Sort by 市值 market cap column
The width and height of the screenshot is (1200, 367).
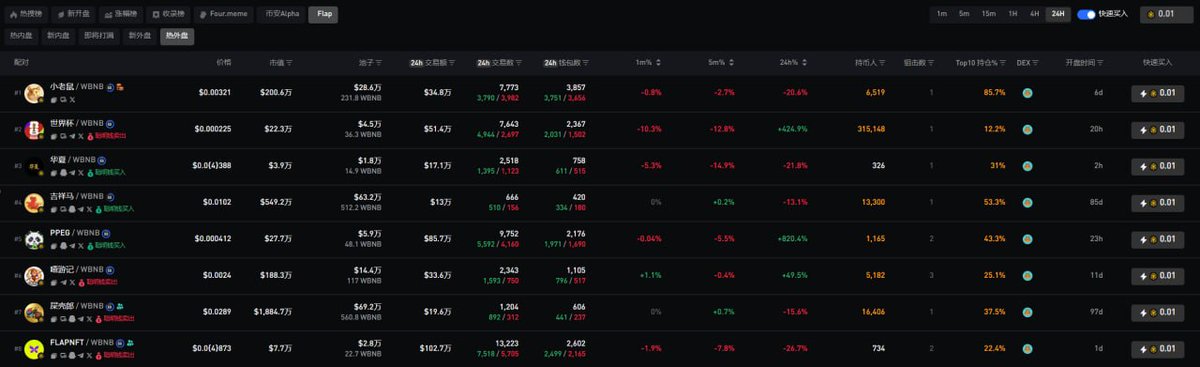click(x=280, y=62)
